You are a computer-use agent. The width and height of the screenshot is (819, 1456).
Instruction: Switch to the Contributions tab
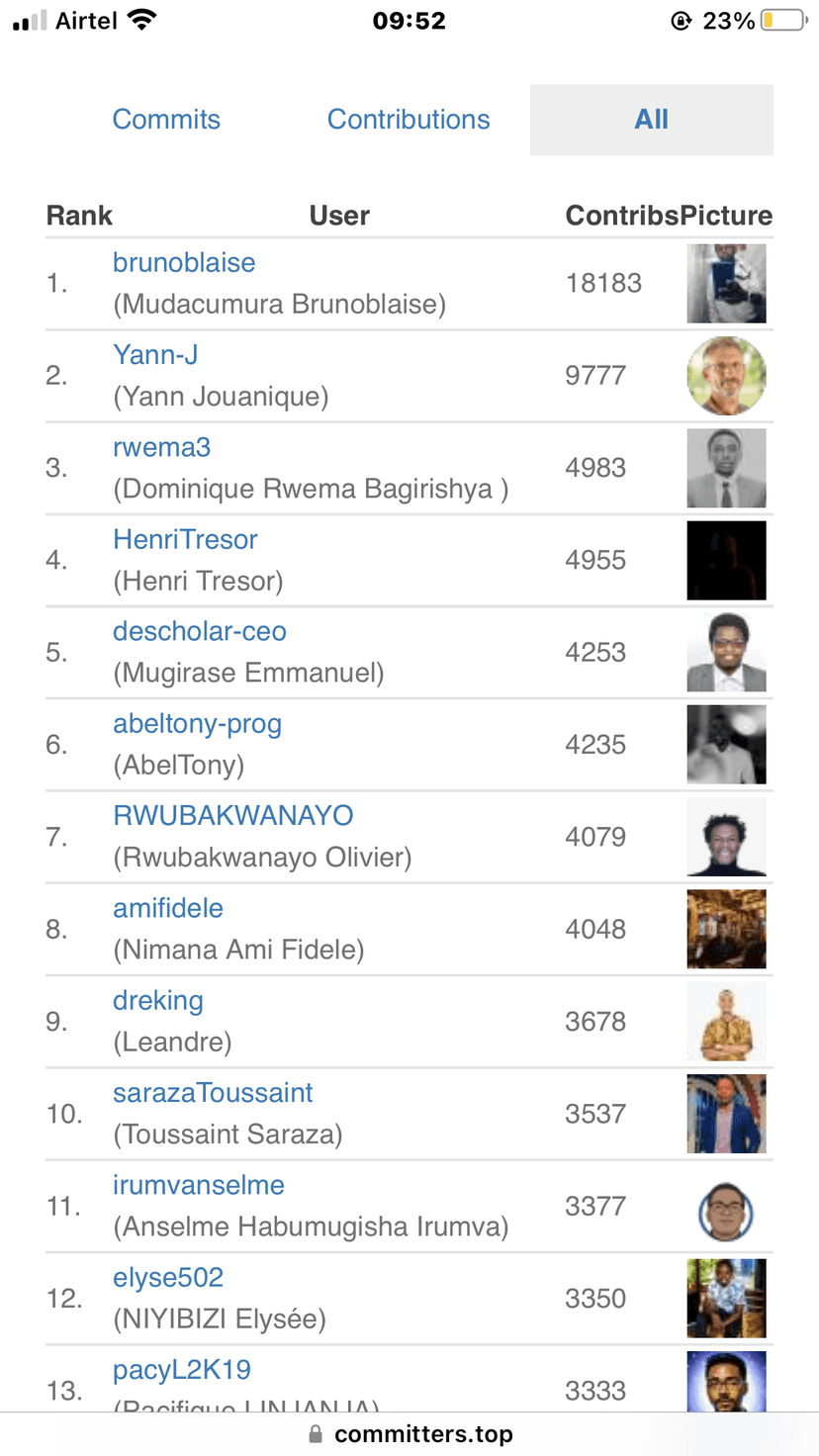[409, 120]
